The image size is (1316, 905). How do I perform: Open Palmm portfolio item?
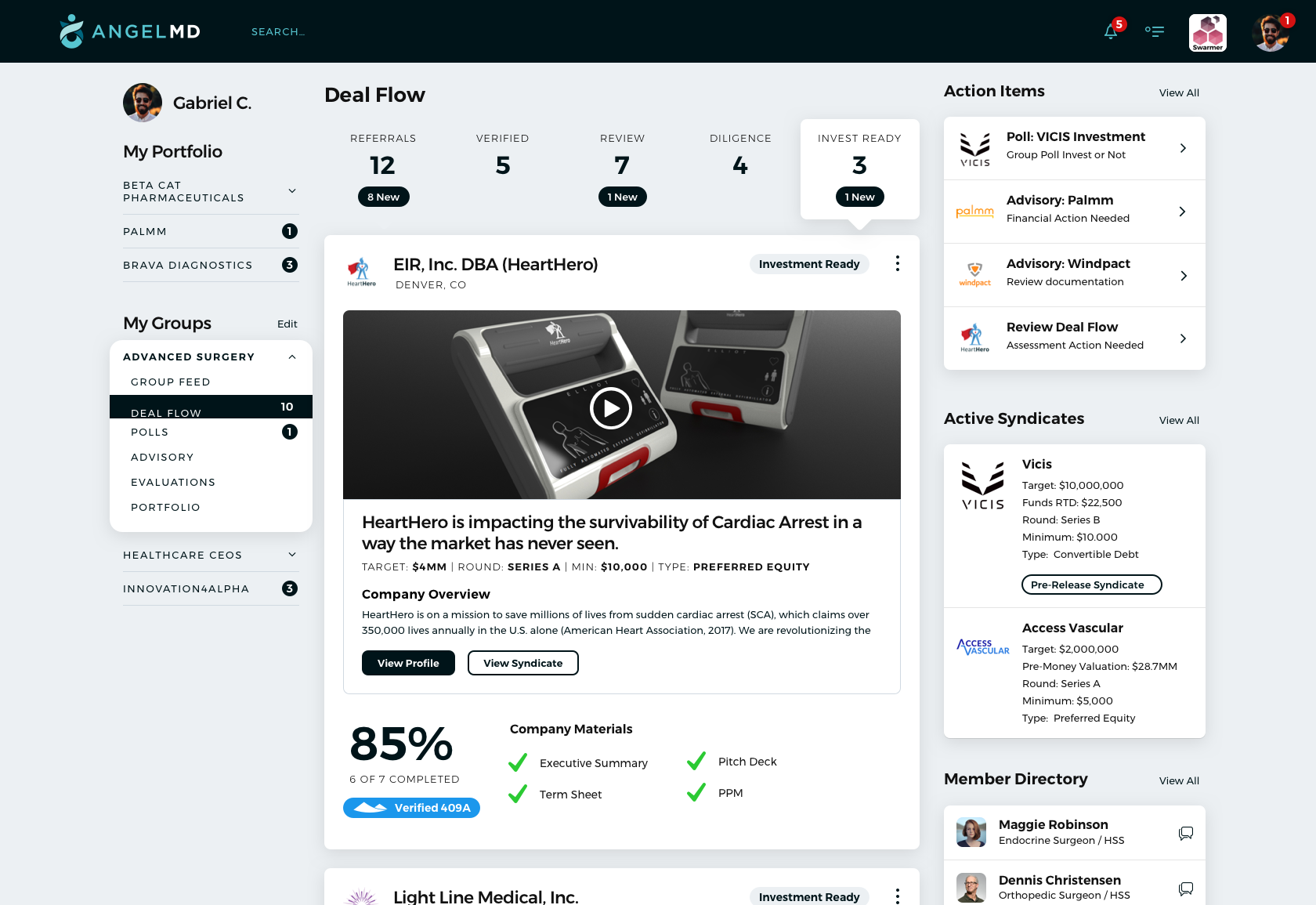coord(211,231)
